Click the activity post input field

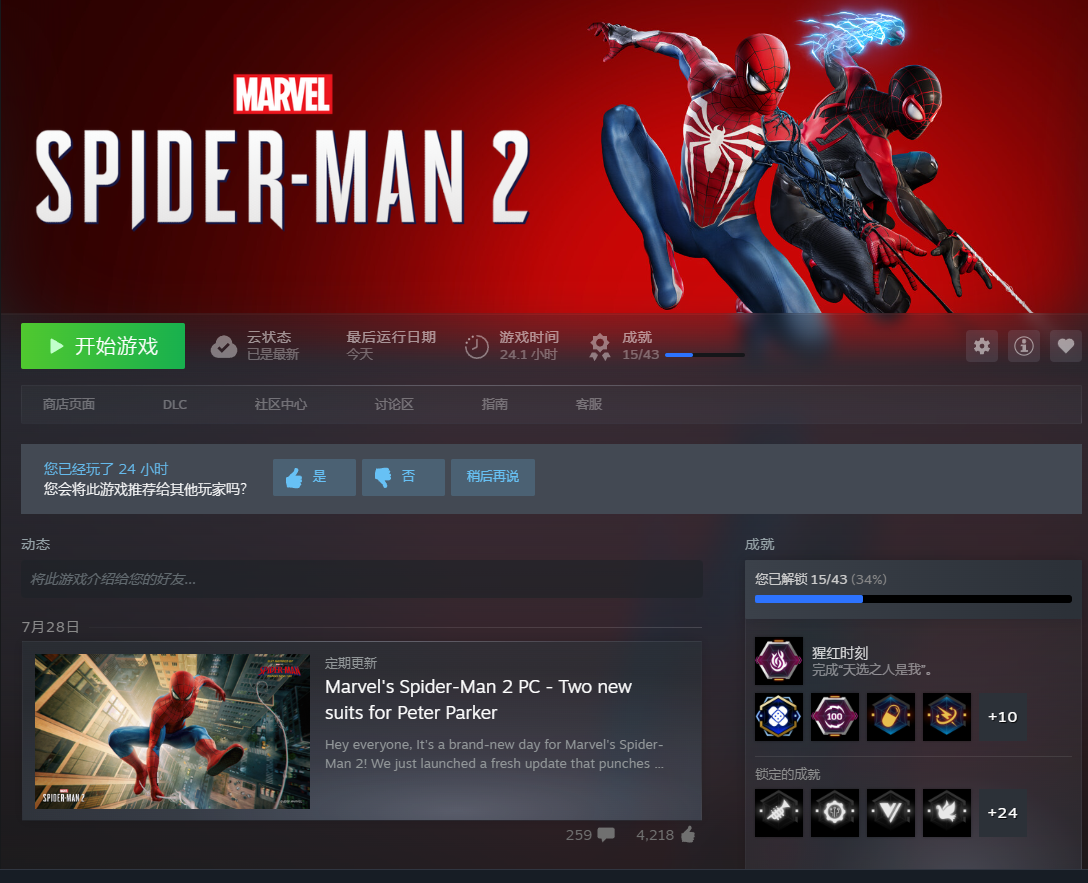point(362,579)
